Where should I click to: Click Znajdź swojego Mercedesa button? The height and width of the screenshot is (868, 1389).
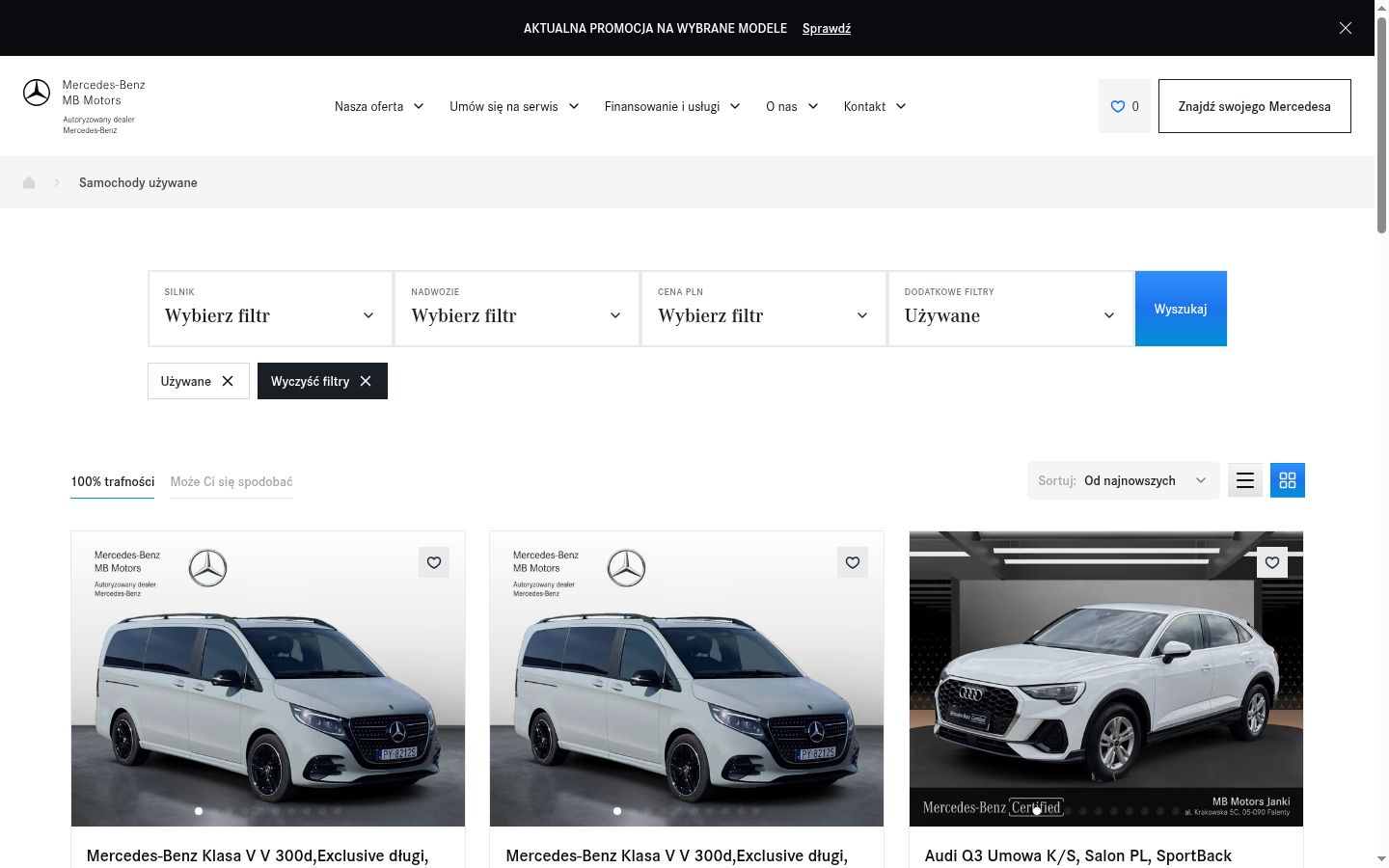tap(1254, 106)
